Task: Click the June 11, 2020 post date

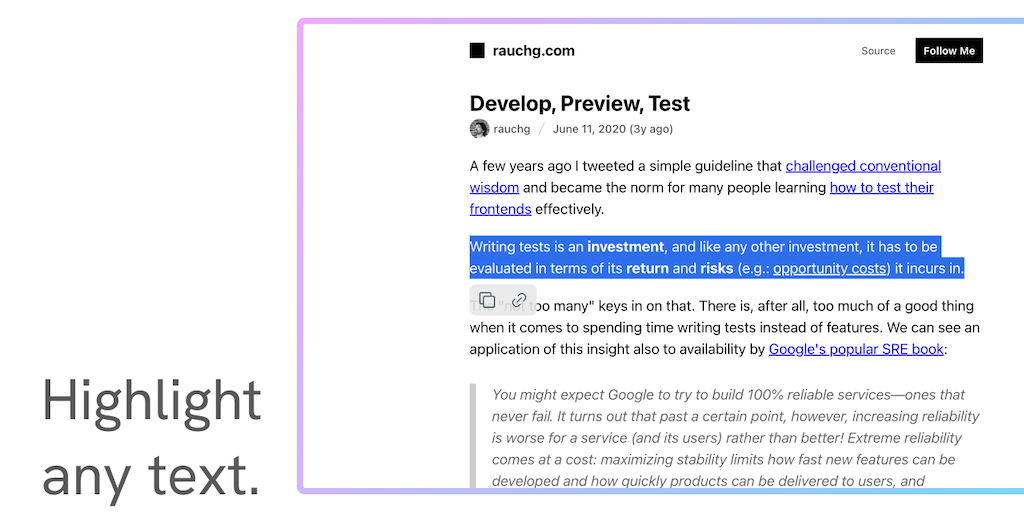Action: (x=612, y=129)
